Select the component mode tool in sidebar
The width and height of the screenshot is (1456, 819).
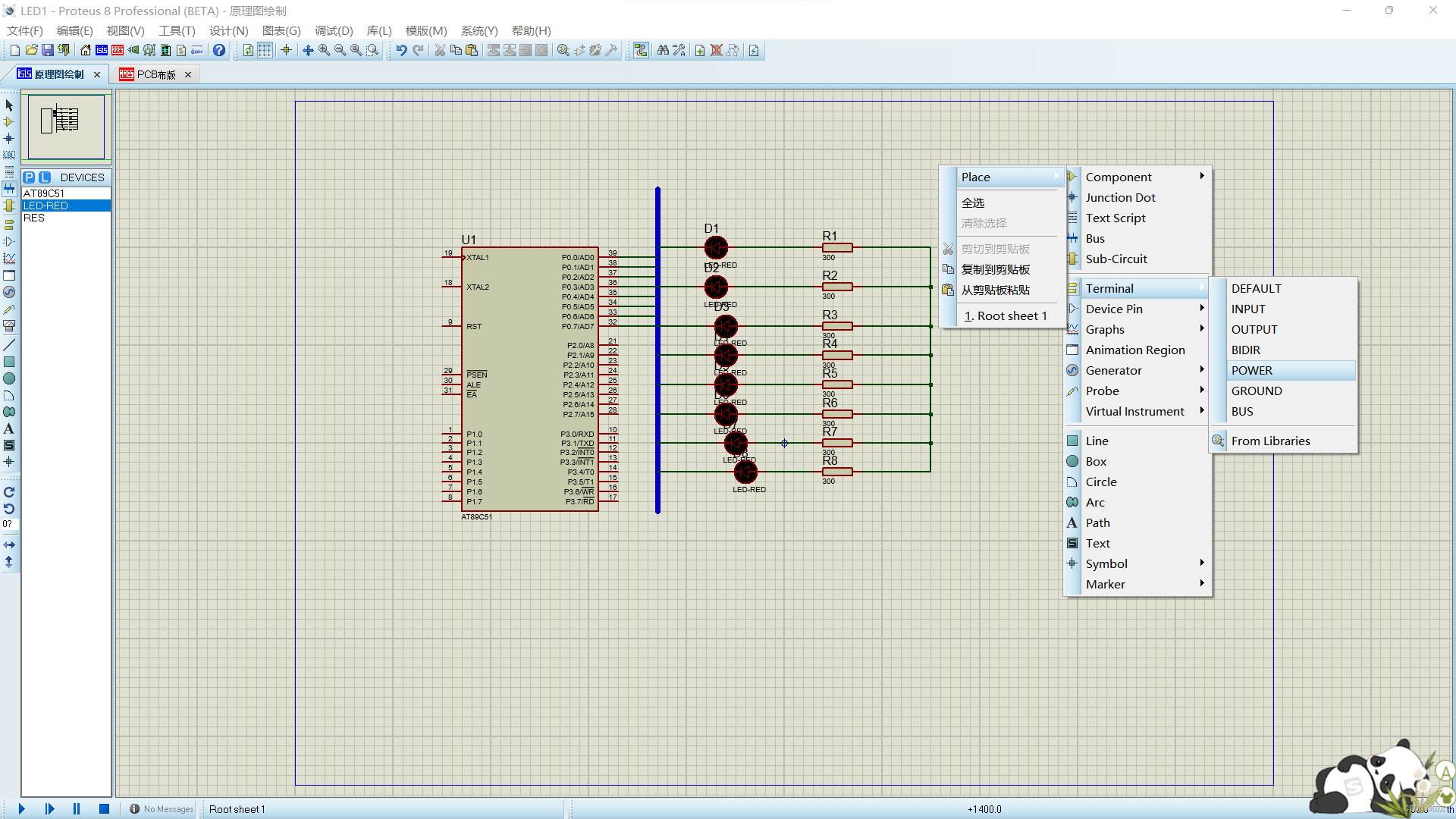[x=9, y=122]
